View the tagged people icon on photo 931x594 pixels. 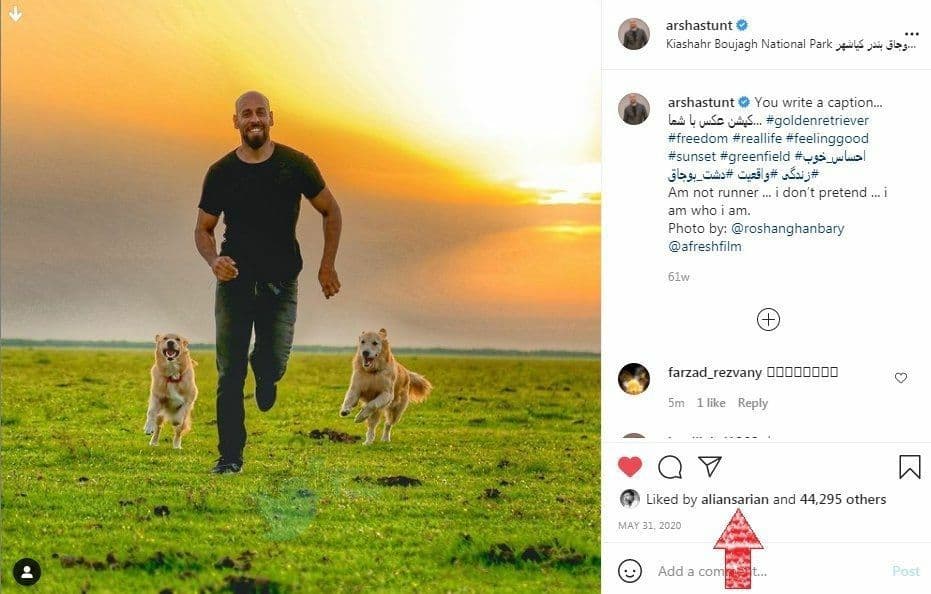(x=27, y=572)
